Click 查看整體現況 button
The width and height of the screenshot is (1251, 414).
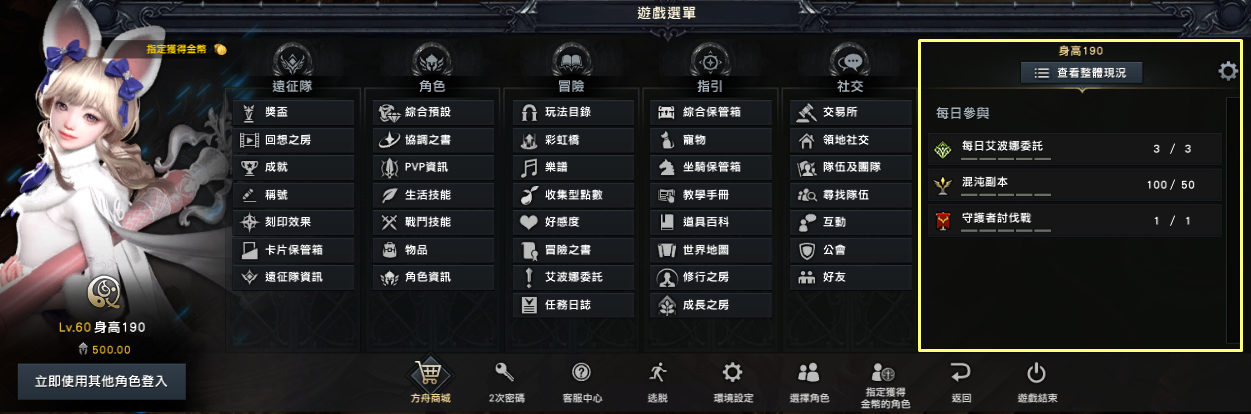pos(1081,73)
